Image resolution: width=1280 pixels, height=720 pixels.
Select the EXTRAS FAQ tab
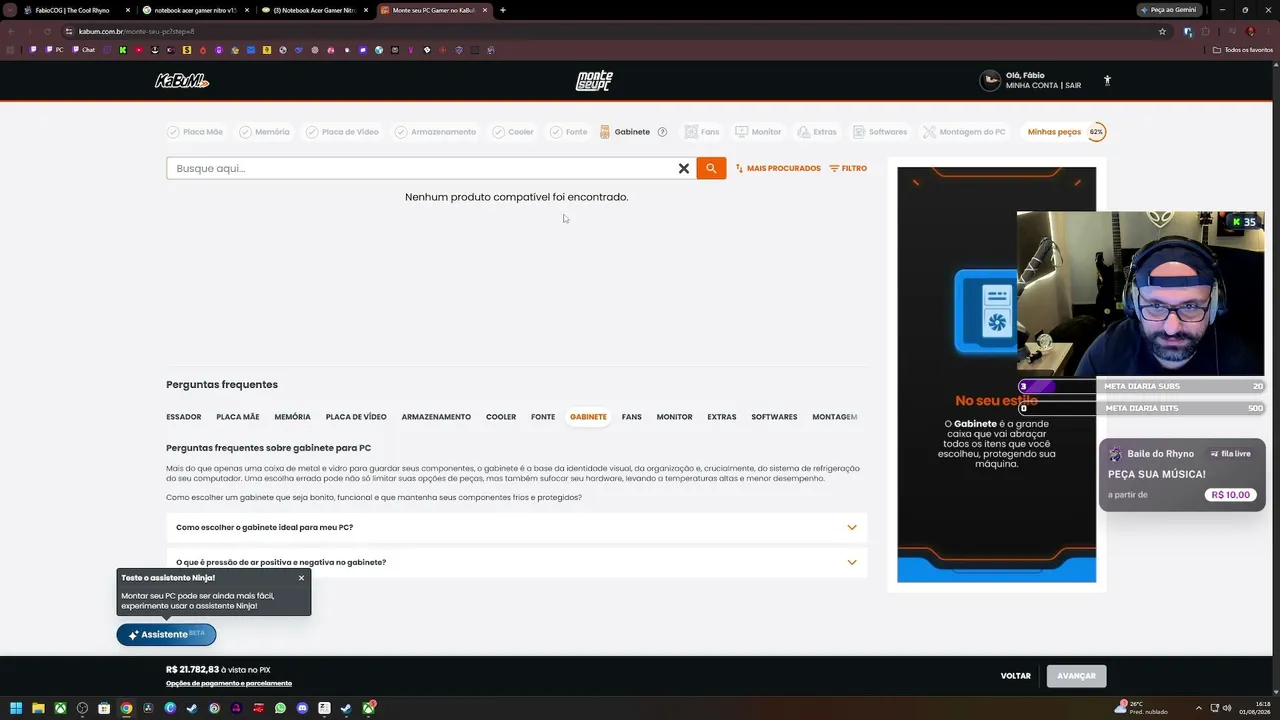tap(722, 417)
